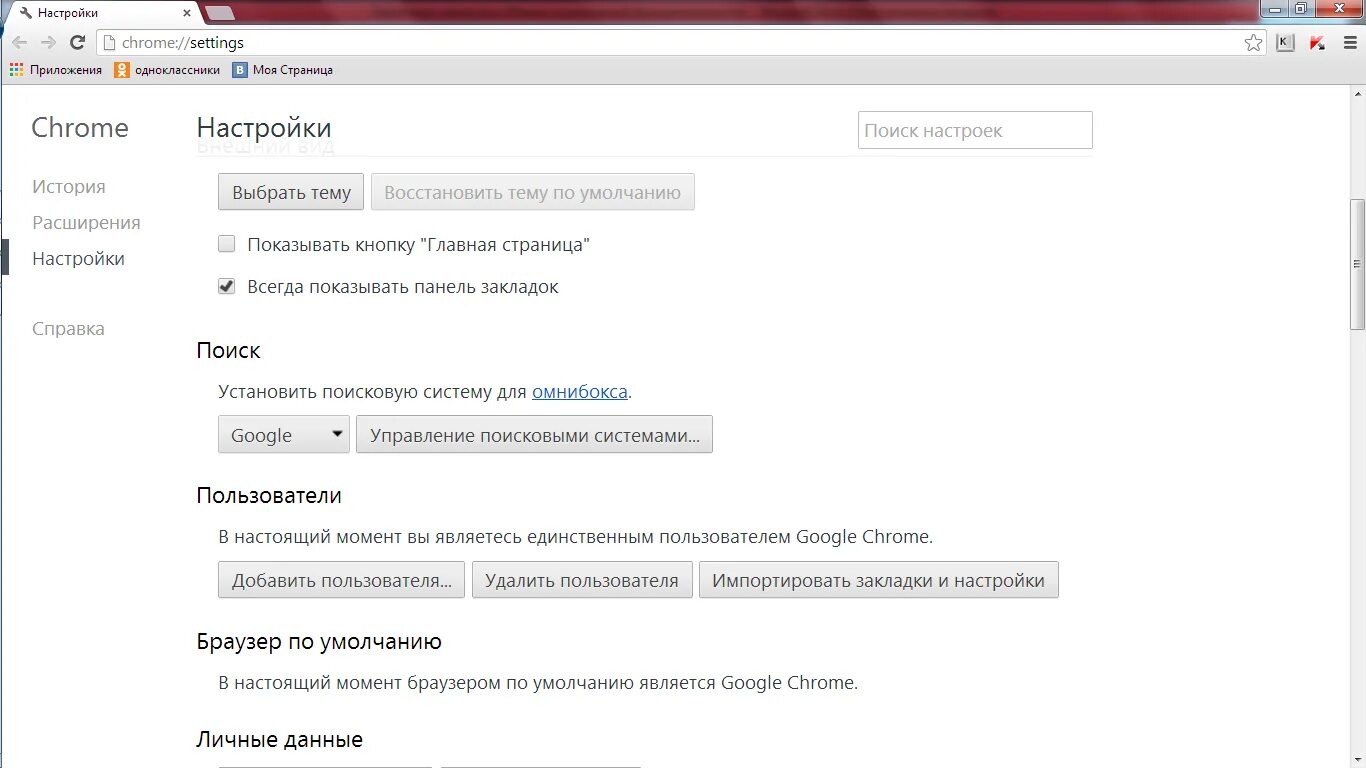Click Управление поисковыми системами button
Screen dimensions: 1366x768
[x=534, y=435]
